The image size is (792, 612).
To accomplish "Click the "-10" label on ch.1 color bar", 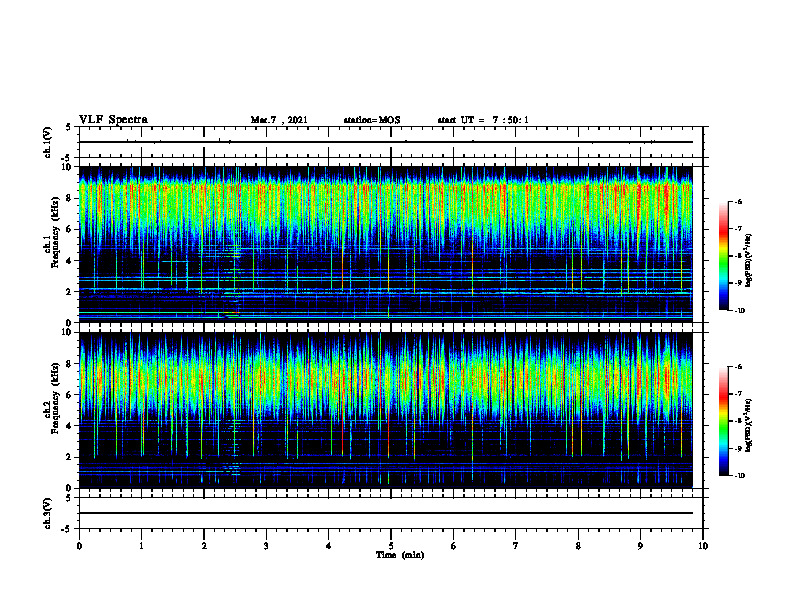I will coord(739,311).
